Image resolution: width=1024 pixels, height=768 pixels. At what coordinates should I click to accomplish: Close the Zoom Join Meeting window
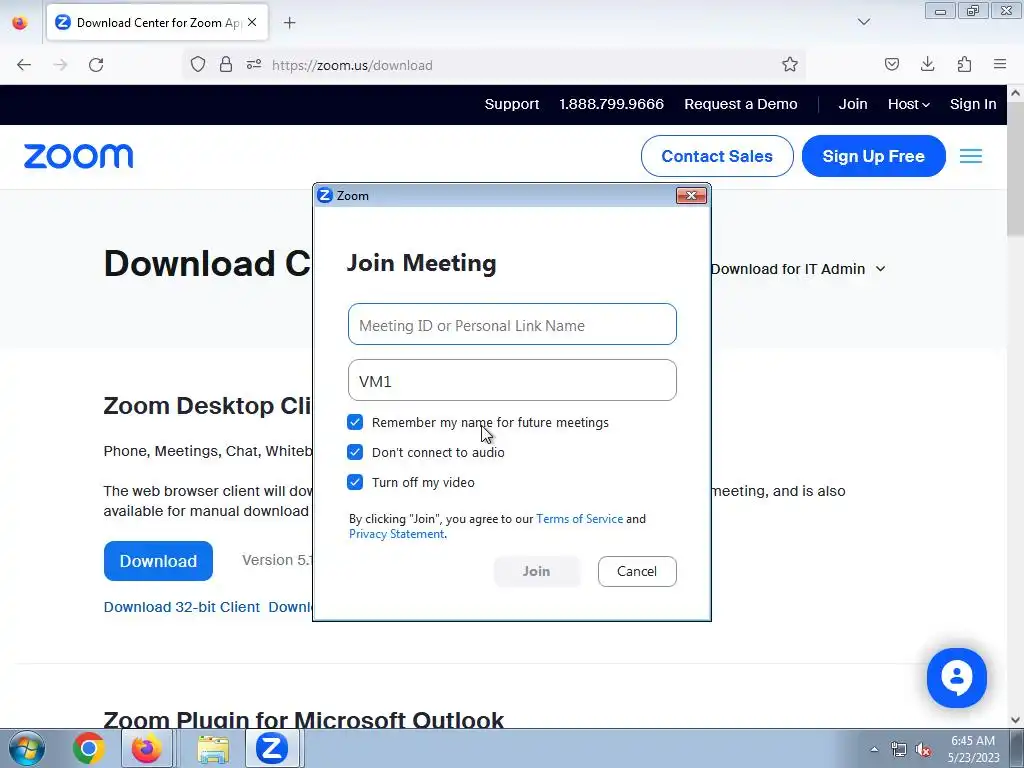tap(691, 195)
